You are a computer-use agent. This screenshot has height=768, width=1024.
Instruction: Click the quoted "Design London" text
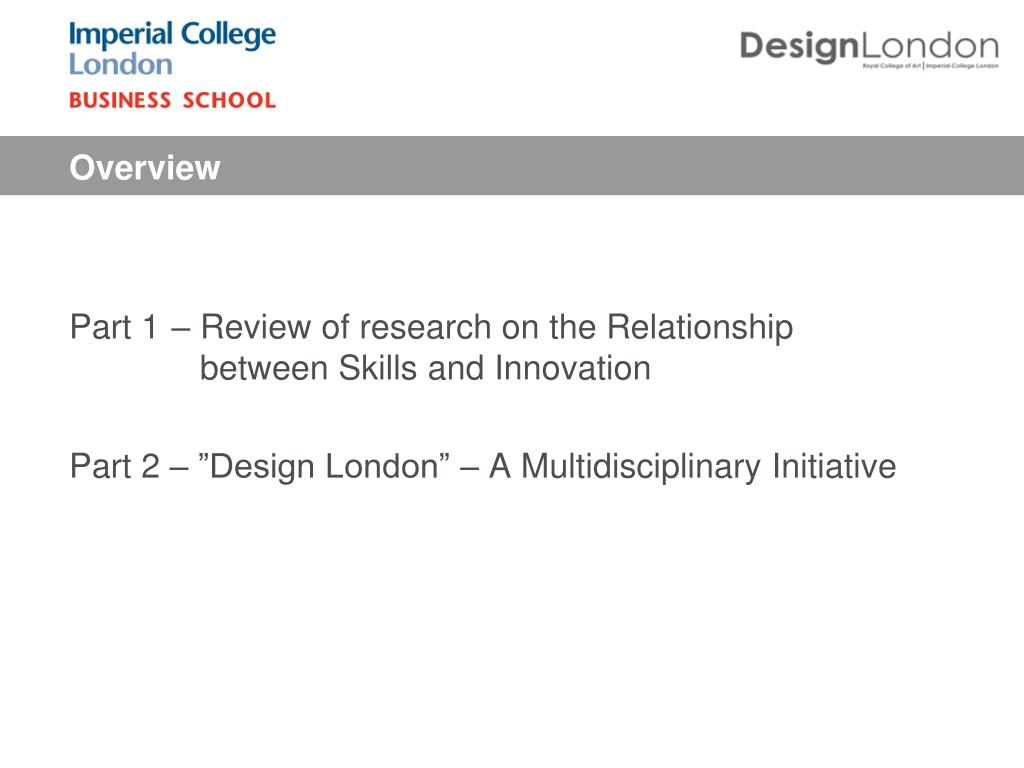(x=324, y=466)
